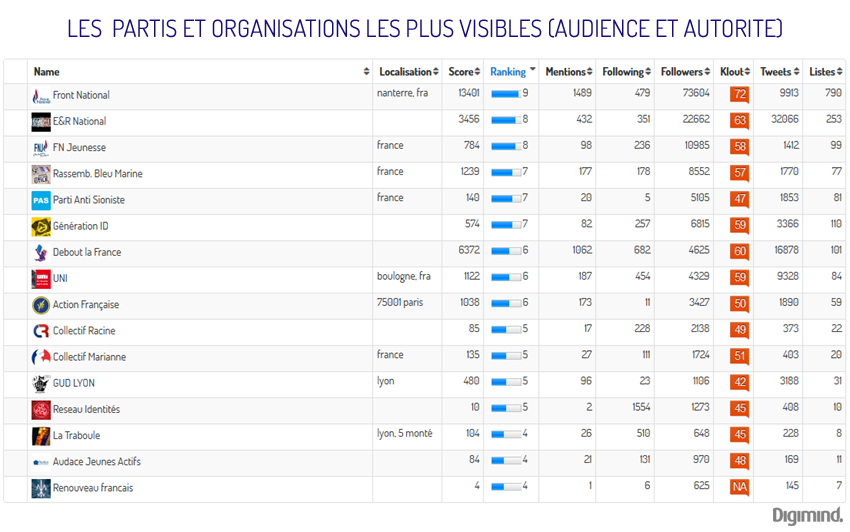Sort by the Tweets column header
The width and height of the screenshot is (850, 532).
point(780,72)
